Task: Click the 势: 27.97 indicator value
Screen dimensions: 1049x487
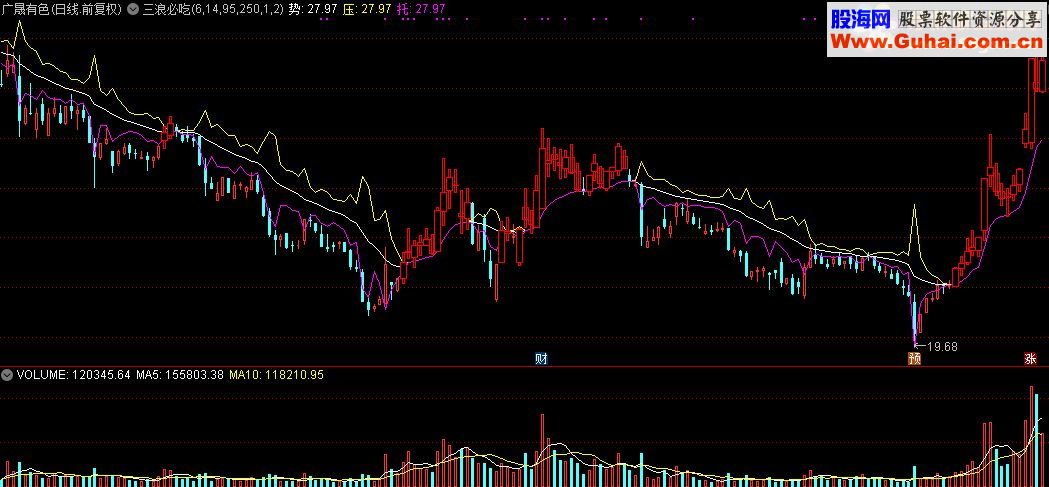Action: pos(312,9)
